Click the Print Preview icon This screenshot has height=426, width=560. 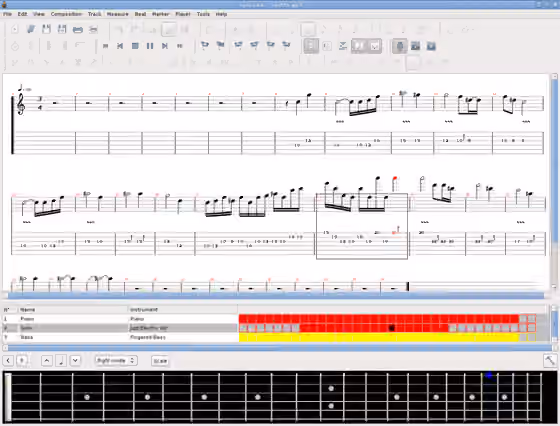click(93, 30)
